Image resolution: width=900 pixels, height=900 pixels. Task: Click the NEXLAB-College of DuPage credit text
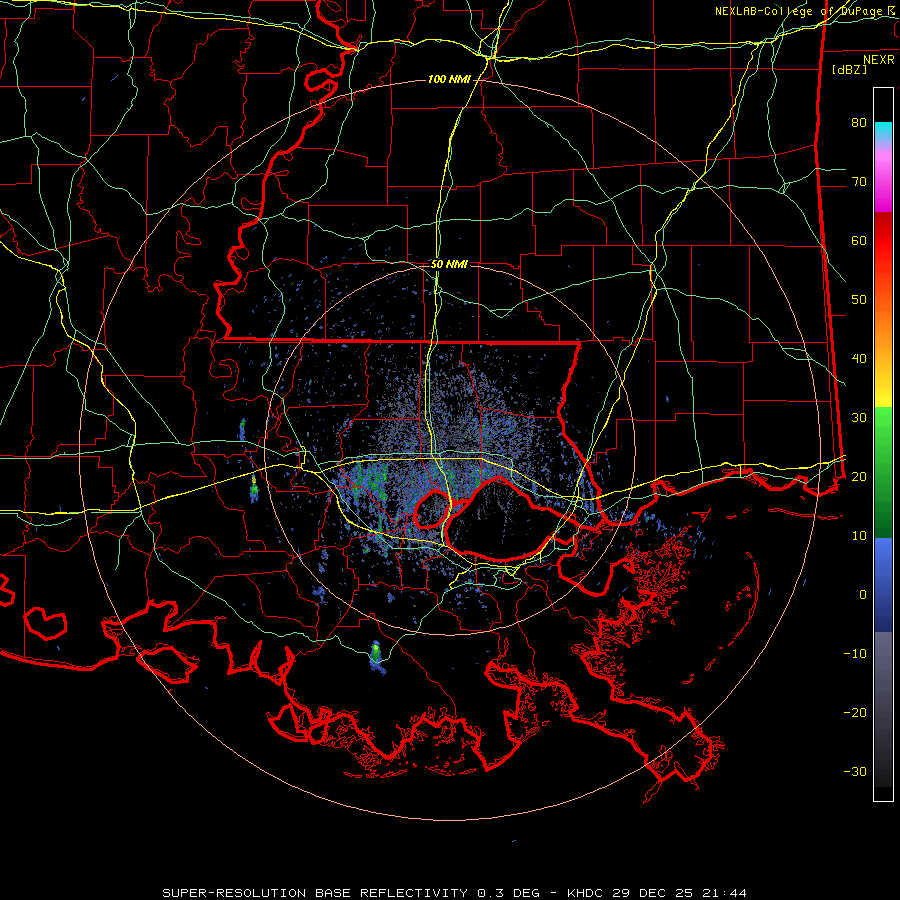pyautogui.click(x=805, y=11)
